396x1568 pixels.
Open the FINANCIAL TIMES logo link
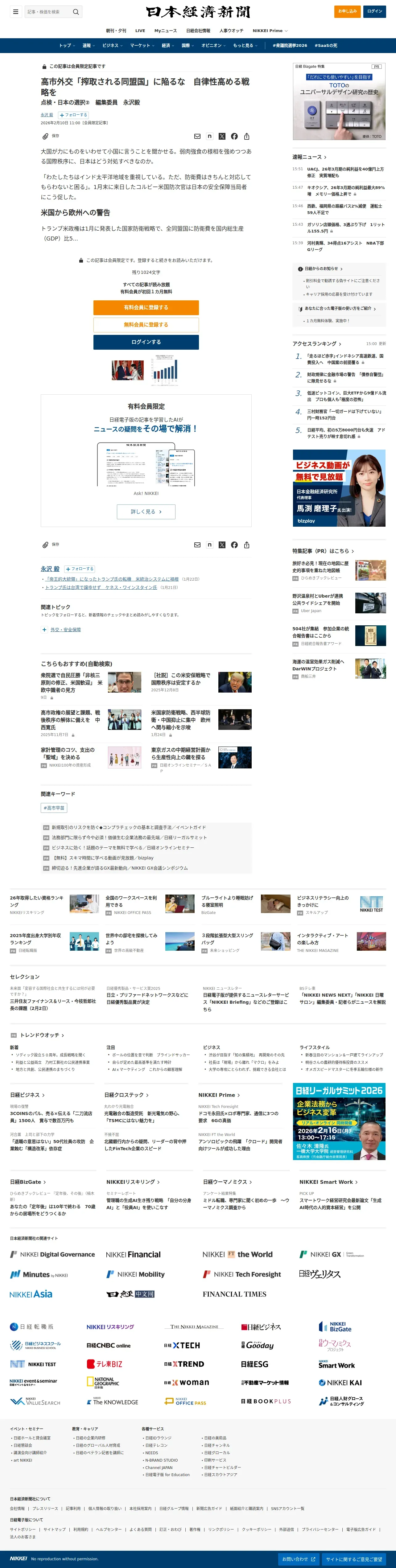pos(235,1294)
